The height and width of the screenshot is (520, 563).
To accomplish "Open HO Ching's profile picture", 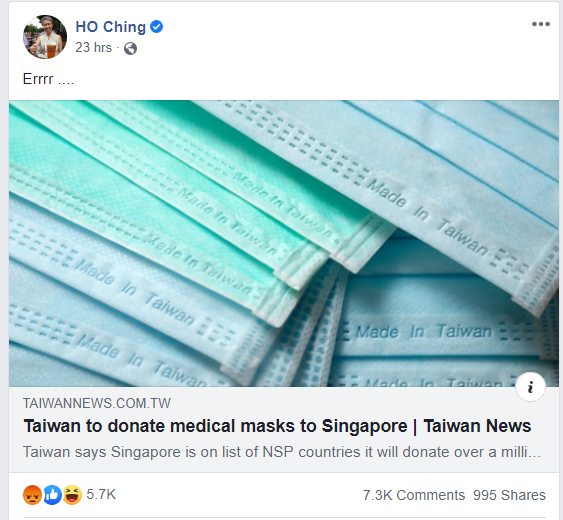I will pos(45,37).
